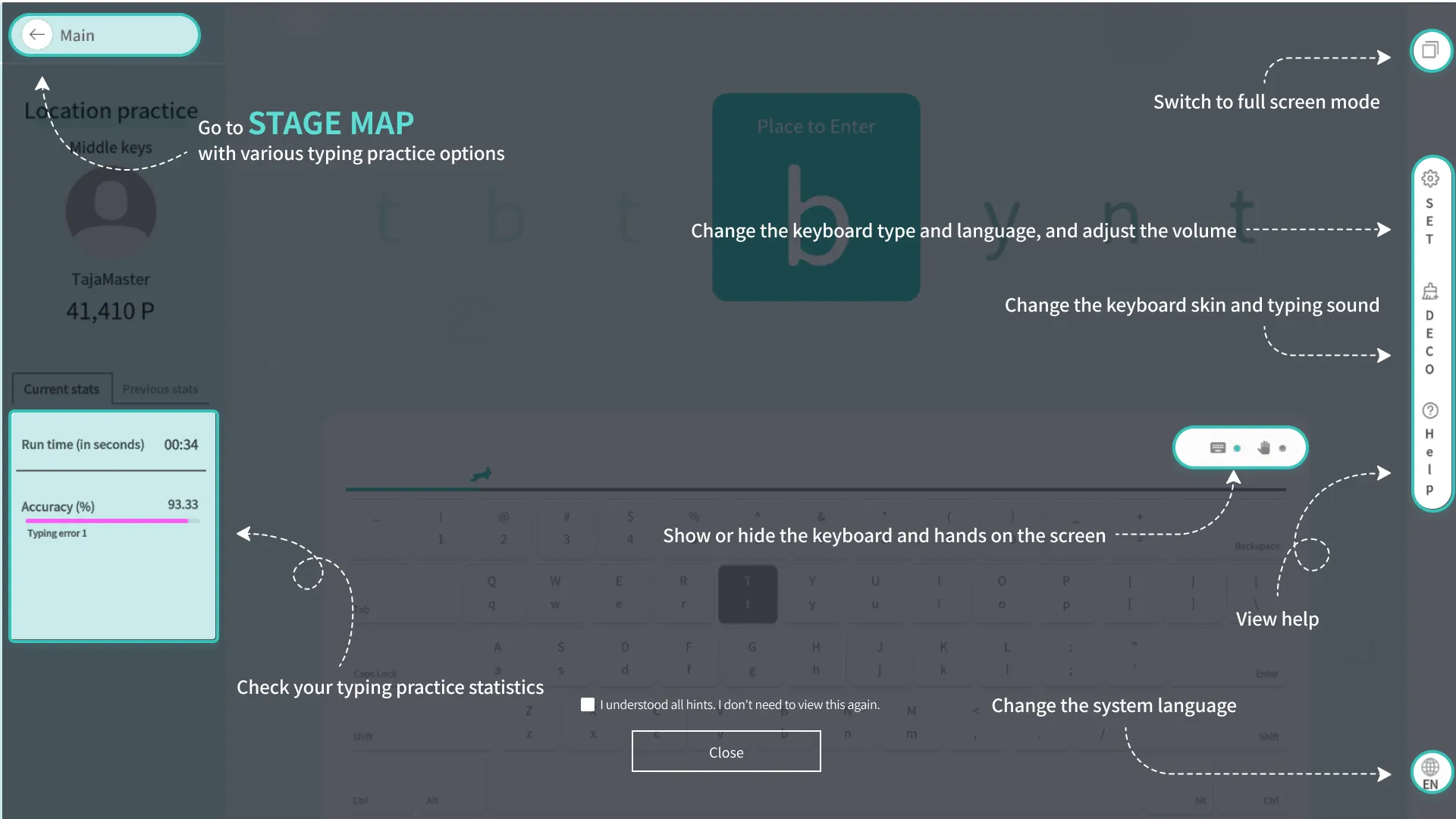Click the Main button label

pos(77,36)
